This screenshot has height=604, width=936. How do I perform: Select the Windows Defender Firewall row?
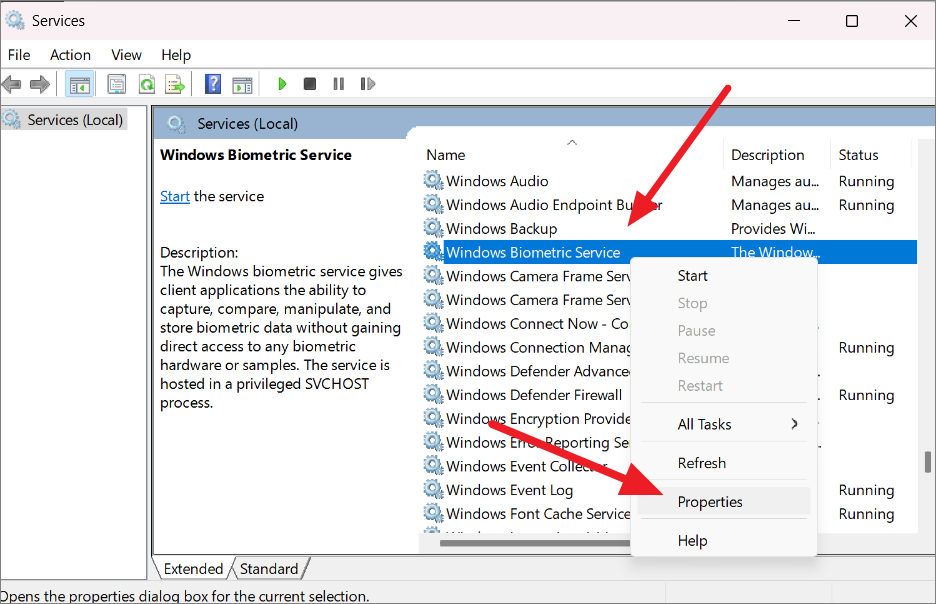coord(526,395)
